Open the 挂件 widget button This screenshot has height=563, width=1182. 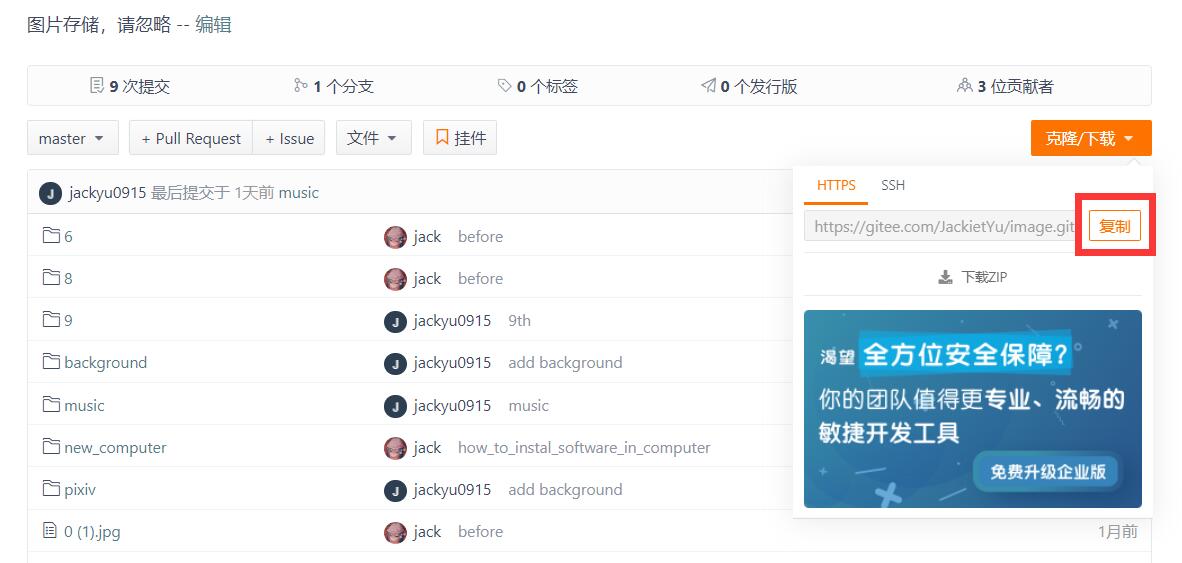(x=460, y=138)
